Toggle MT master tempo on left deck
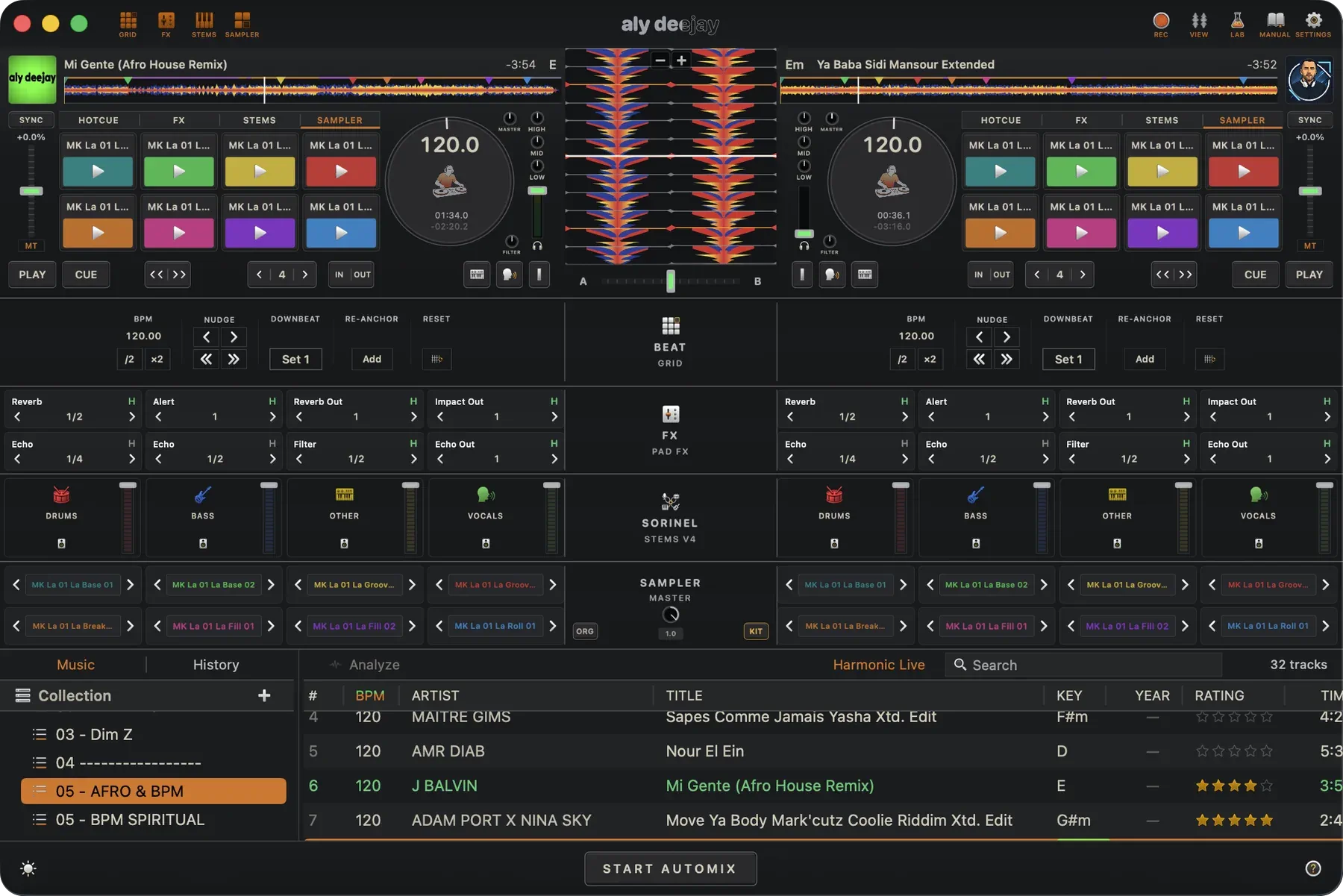 click(x=31, y=245)
